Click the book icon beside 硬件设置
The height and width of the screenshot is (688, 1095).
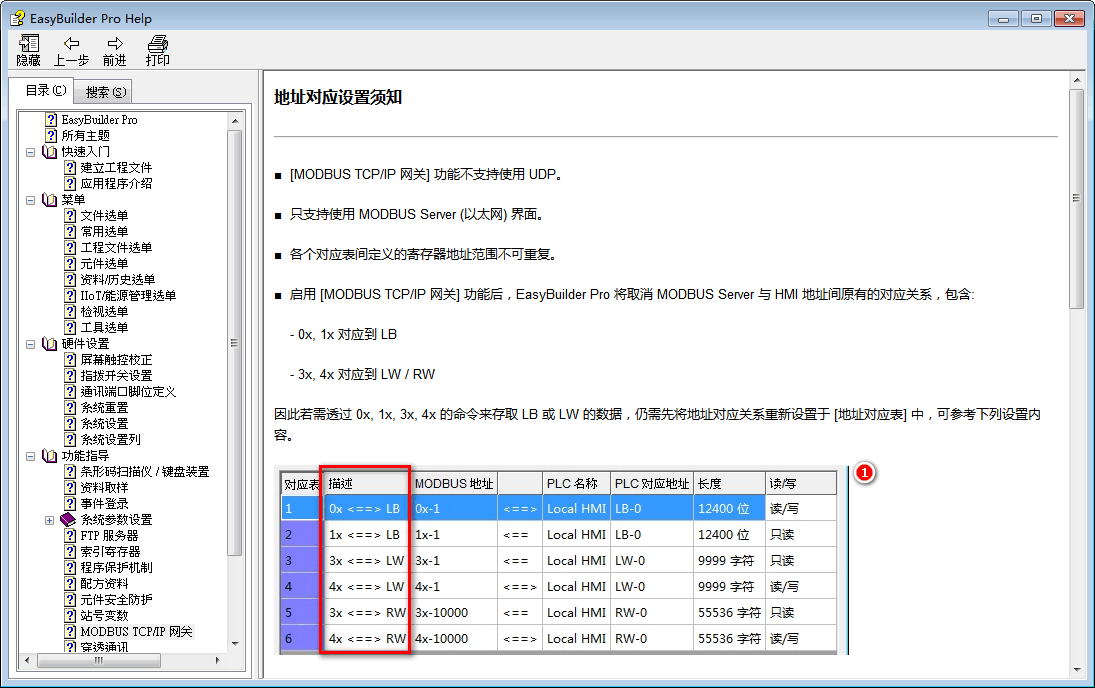[x=50, y=344]
